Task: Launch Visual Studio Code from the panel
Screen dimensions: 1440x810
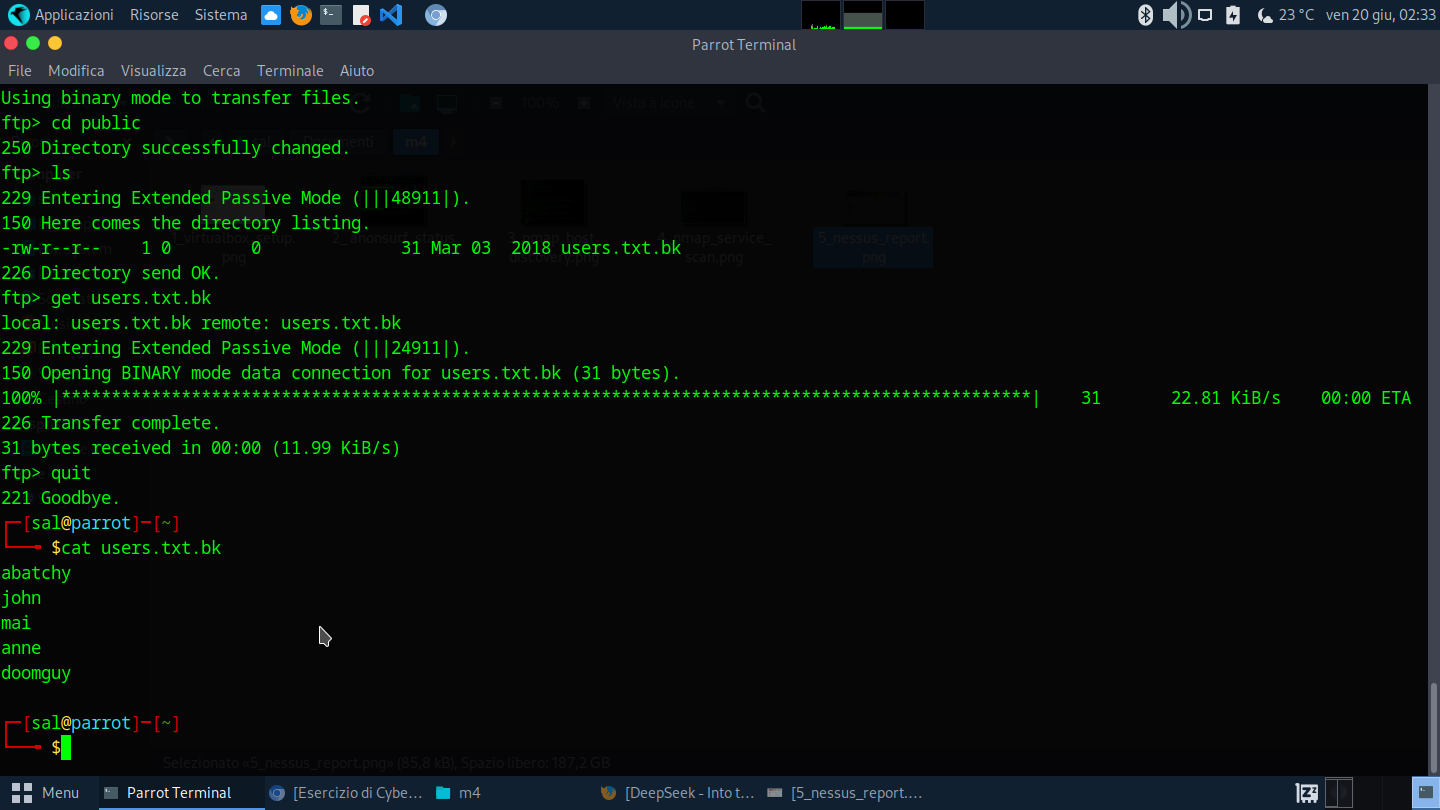Action: (x=391, y=15)
